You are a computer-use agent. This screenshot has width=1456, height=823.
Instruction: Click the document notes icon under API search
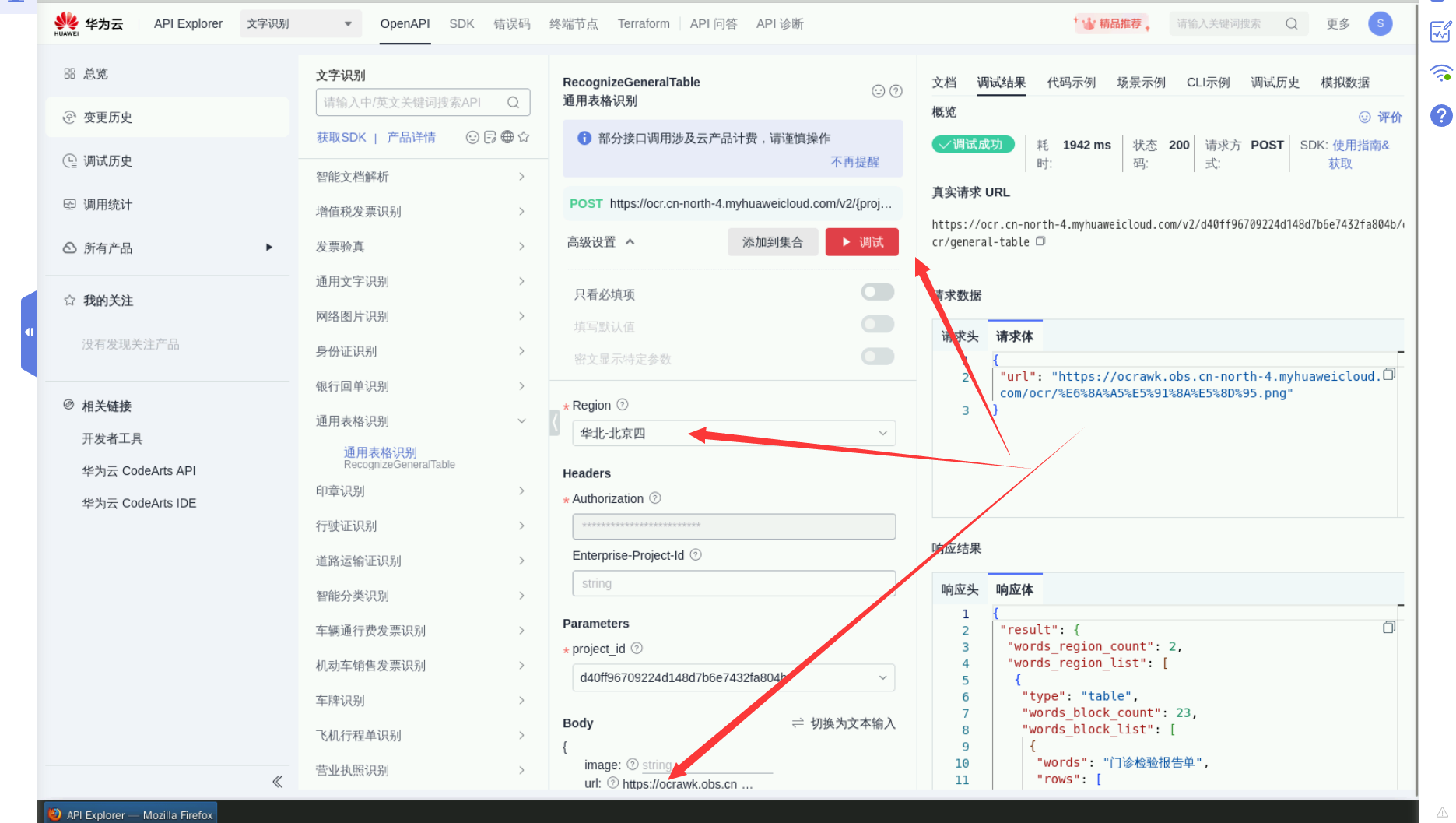coord(489,137)
